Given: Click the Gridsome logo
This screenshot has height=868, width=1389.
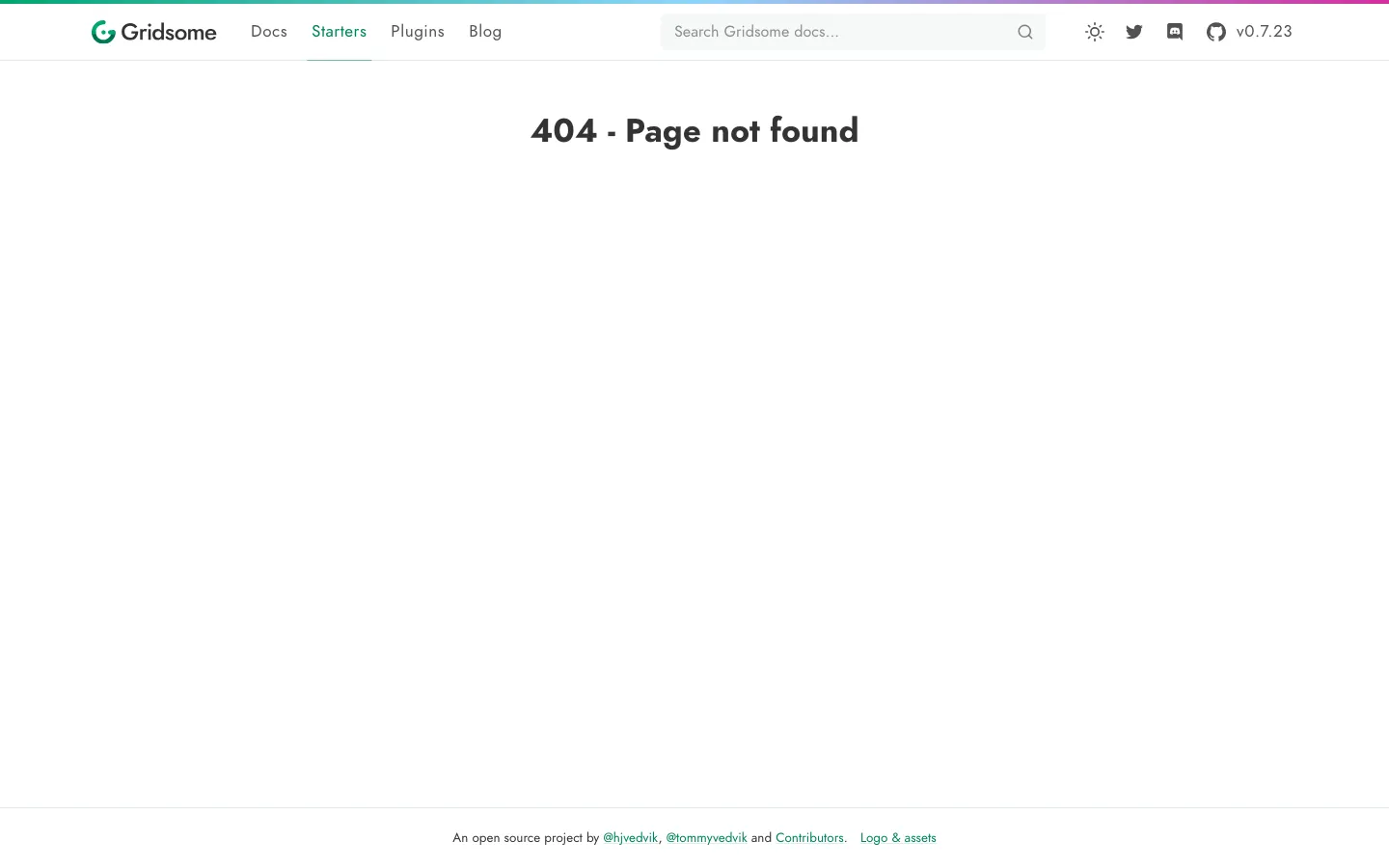Looking at the screenshot, I should (154, 32).
